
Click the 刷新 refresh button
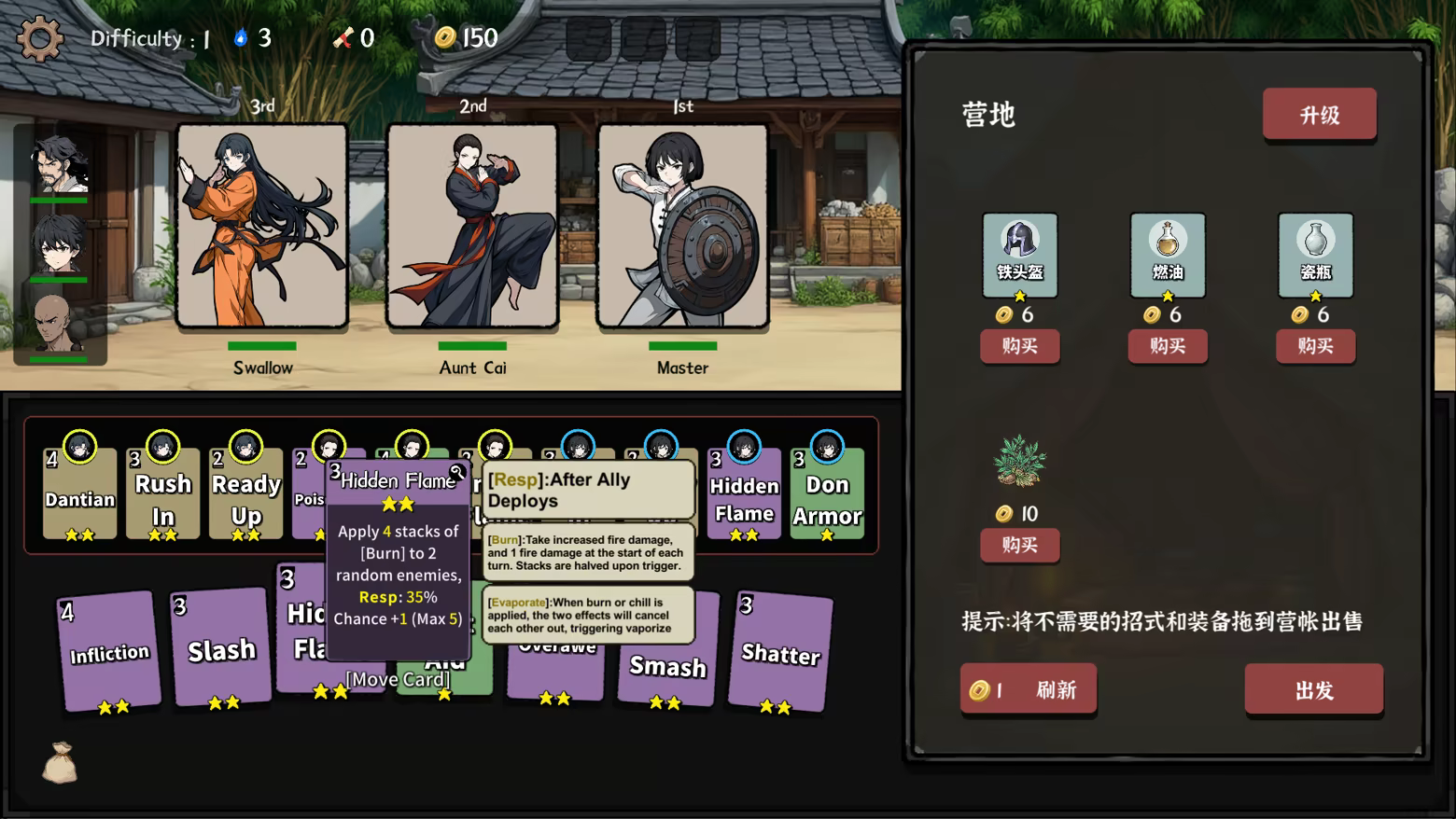pyautogui.click(x=1028, y=689)
